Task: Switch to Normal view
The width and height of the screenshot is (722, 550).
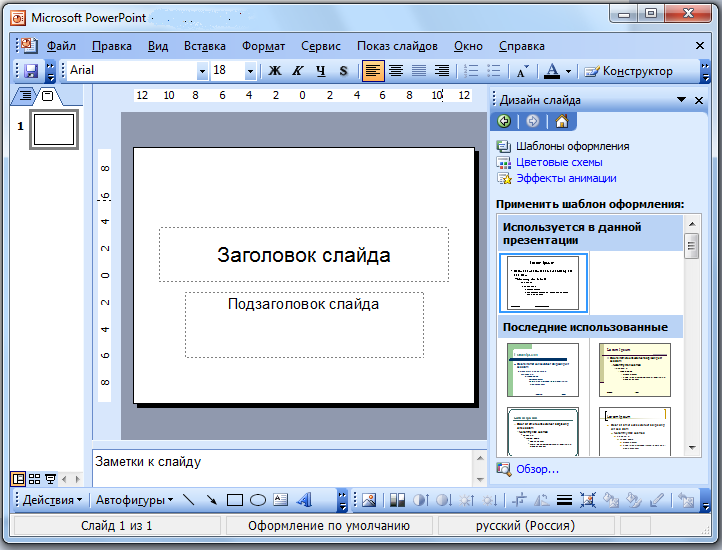Action: click(18, 479)
